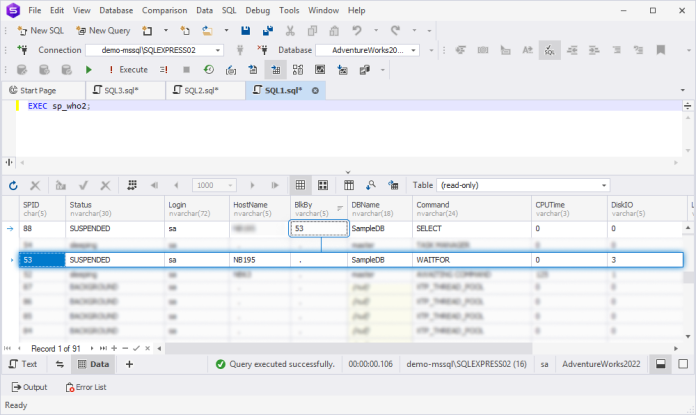Add a new view with the plus icon
This screenshot has height=415, width=696.
(x=129, y=364)
